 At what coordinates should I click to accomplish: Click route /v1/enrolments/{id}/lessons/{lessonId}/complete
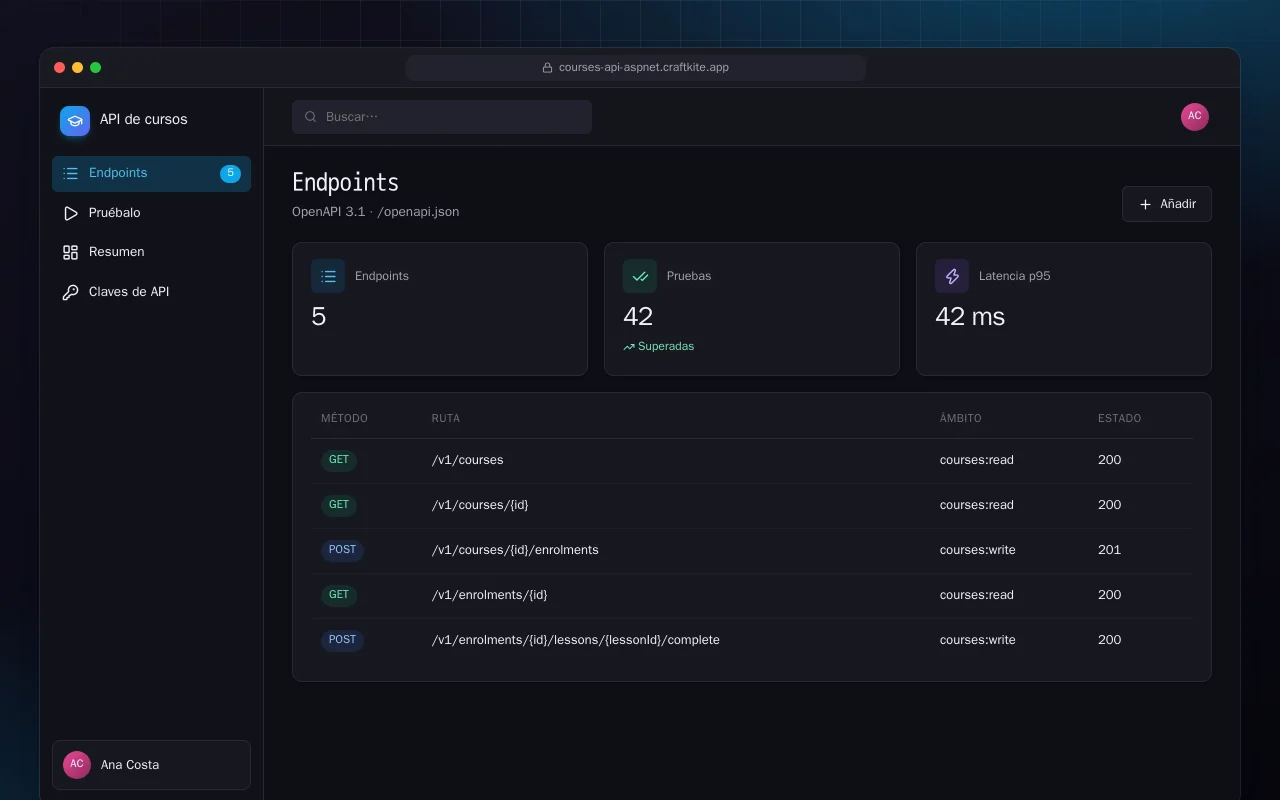coord(576,640)
